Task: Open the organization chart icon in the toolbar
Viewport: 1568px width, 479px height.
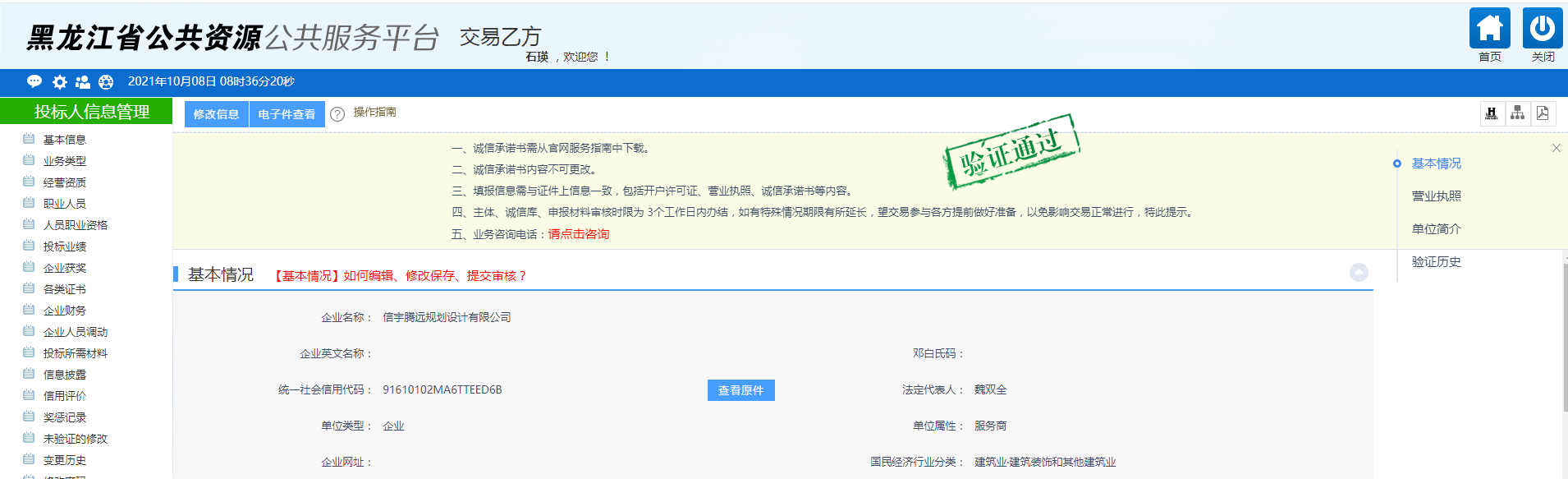Action: click(1517, 113)
